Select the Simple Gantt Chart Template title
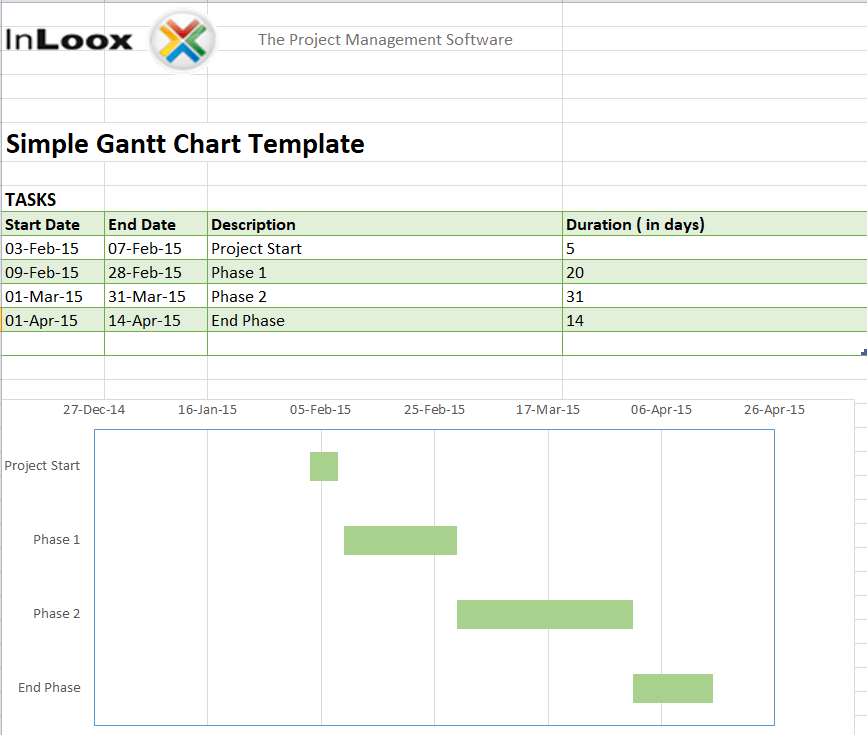 (185, 144)
